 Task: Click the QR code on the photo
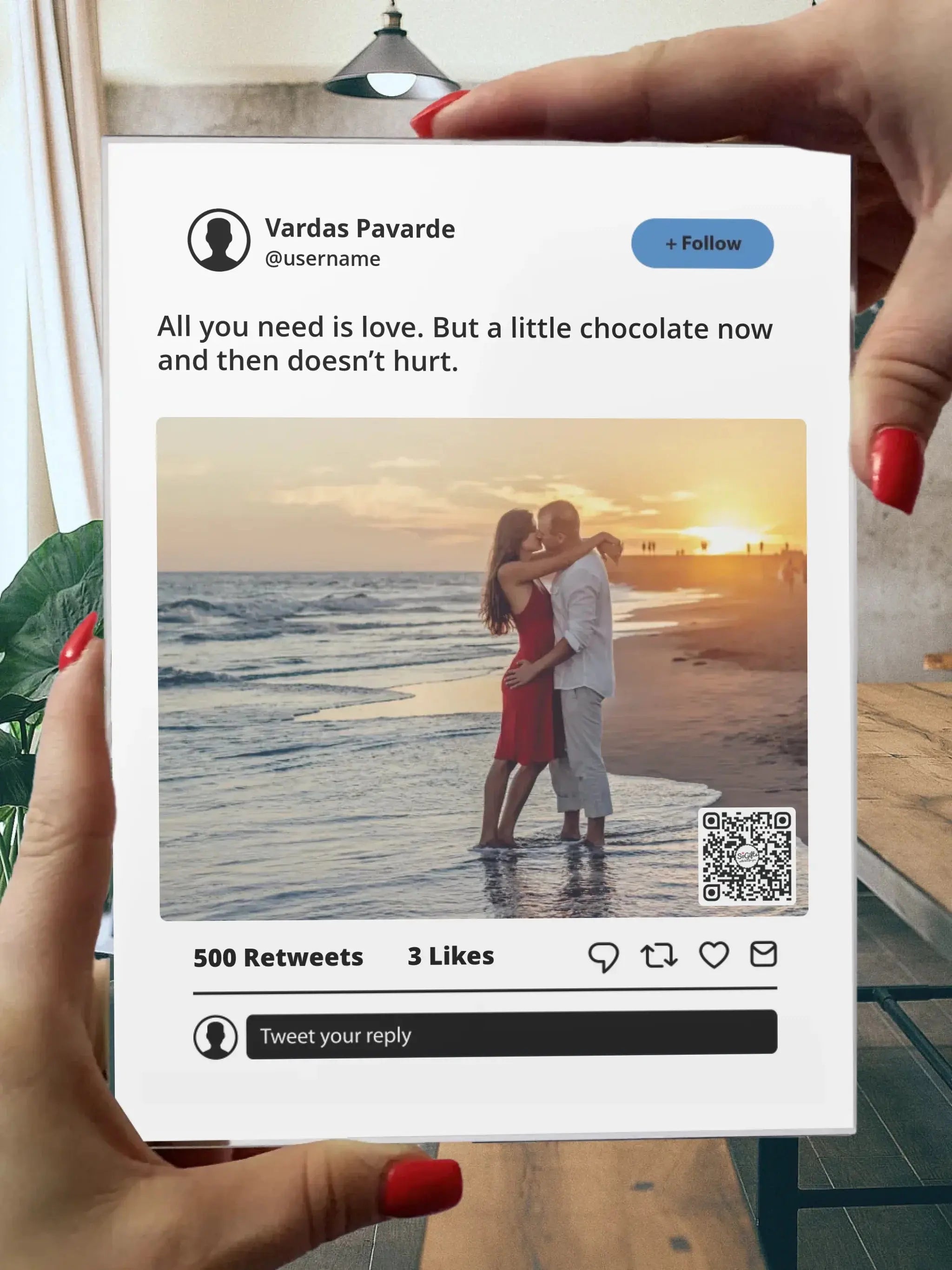747,856
